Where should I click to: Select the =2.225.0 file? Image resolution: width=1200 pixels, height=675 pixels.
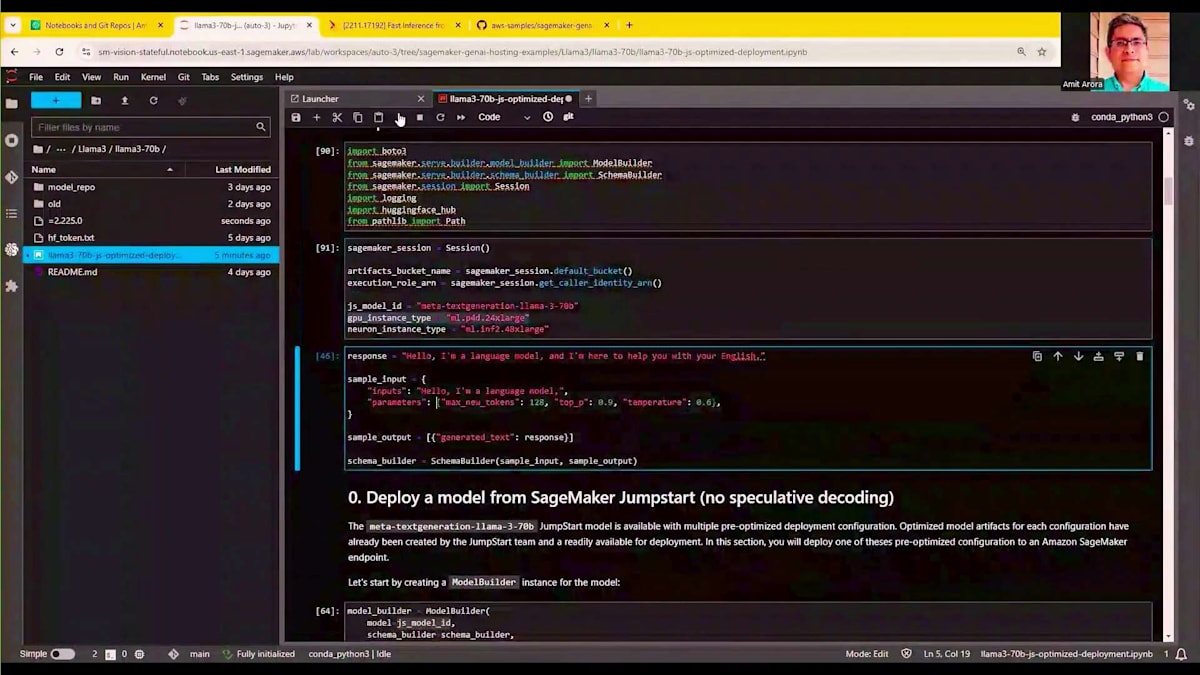tap(151, 221)
